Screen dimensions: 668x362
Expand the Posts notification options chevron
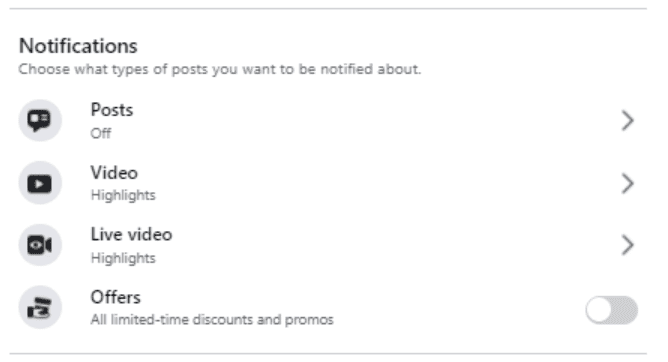point(628,121)
